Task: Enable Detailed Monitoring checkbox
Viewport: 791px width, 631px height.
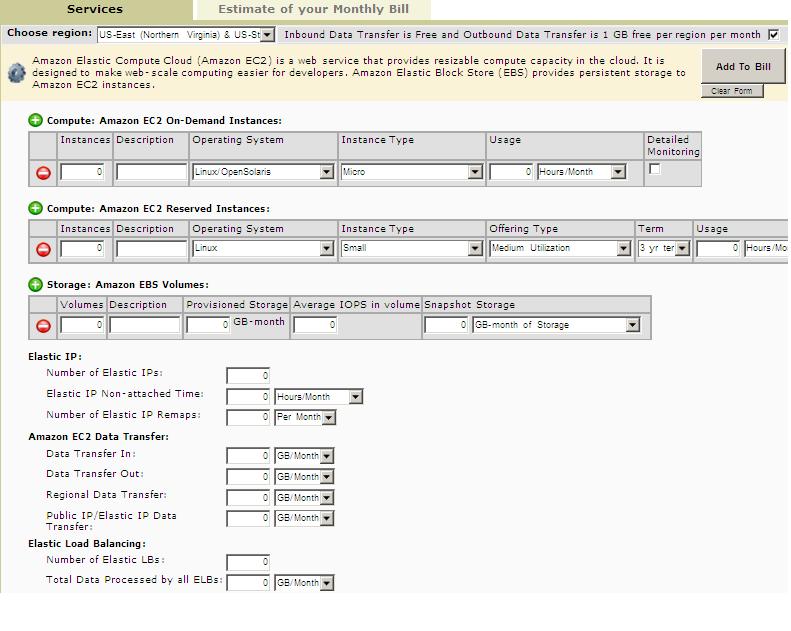Action: coord(654,169)
